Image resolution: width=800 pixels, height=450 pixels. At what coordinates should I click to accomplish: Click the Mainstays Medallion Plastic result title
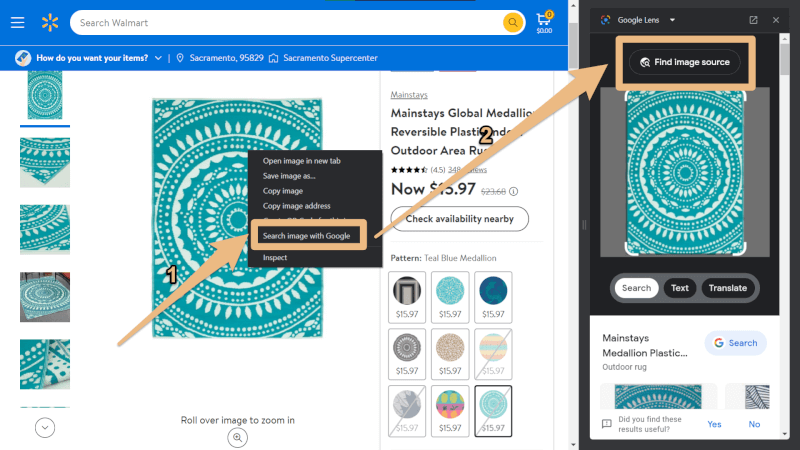(644, 345)
